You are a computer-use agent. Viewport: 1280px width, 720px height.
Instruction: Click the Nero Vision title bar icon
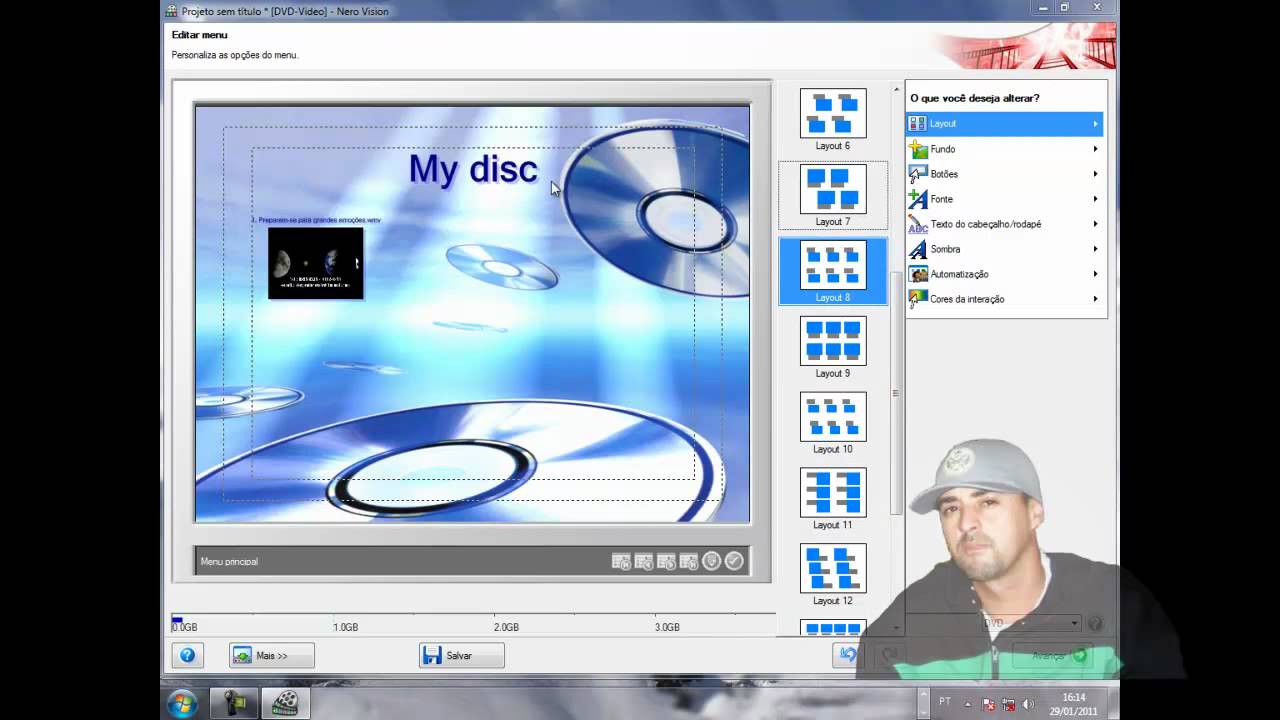point(171,11)
